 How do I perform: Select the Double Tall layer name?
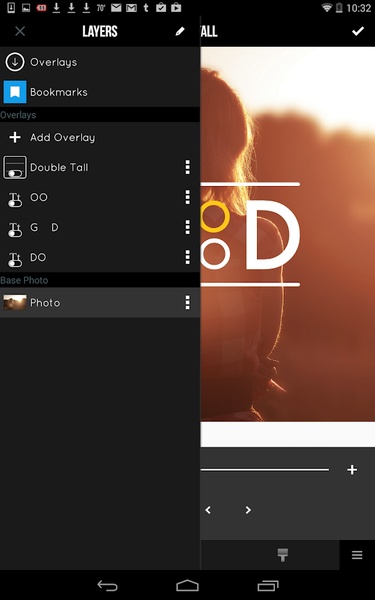59,167
